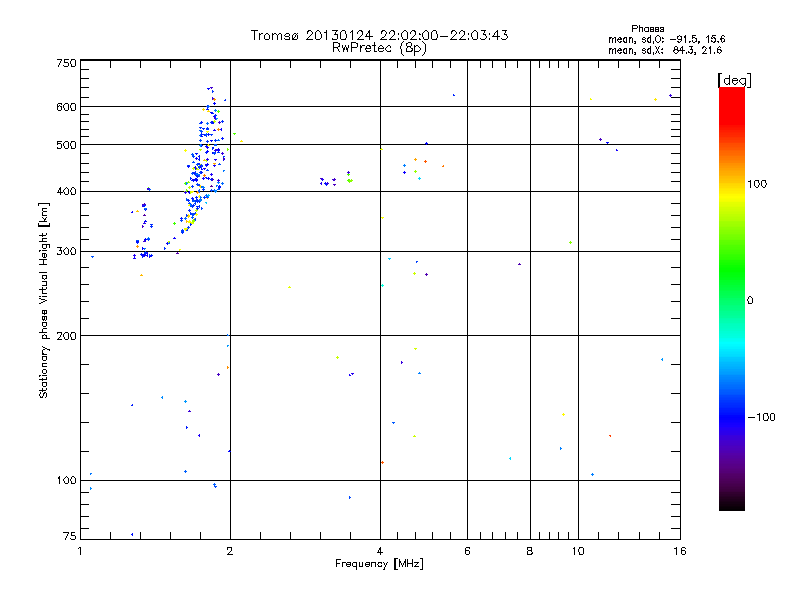Image resolution: width=800 pixels, height=600 pixels.
Task: Click the Tromsø date and time plot title
Action: tap(379, 35)
